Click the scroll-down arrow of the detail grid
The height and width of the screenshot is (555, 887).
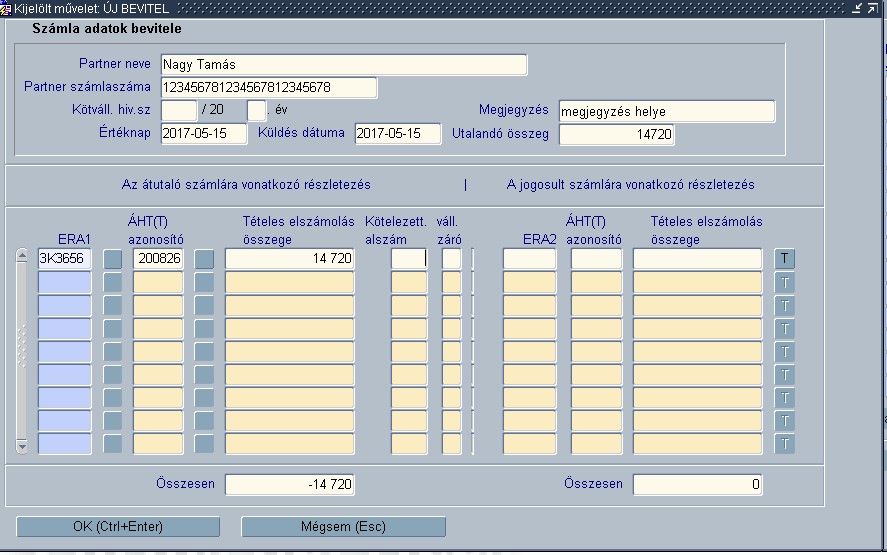tap(21, 446)
